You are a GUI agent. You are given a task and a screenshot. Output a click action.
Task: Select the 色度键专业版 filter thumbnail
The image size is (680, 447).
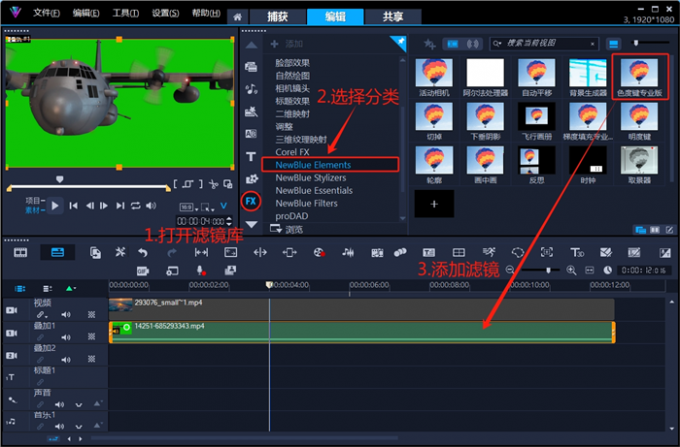[639, 76]
